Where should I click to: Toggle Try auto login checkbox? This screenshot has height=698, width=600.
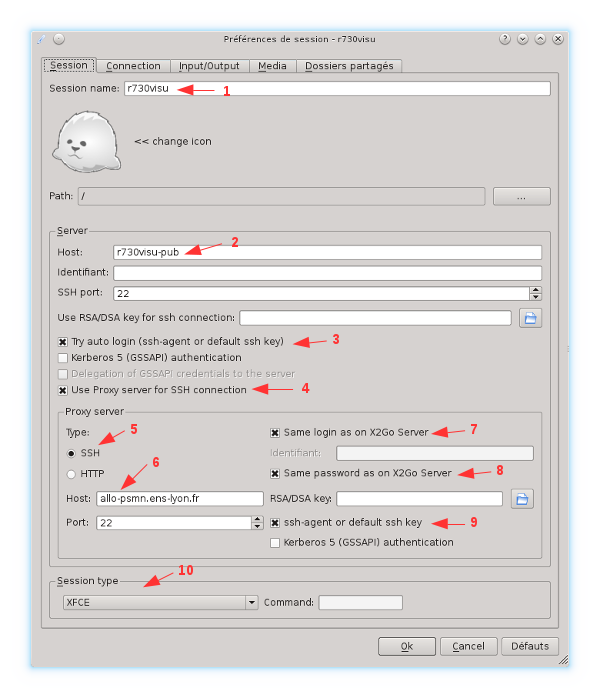(x=63, y=342)
